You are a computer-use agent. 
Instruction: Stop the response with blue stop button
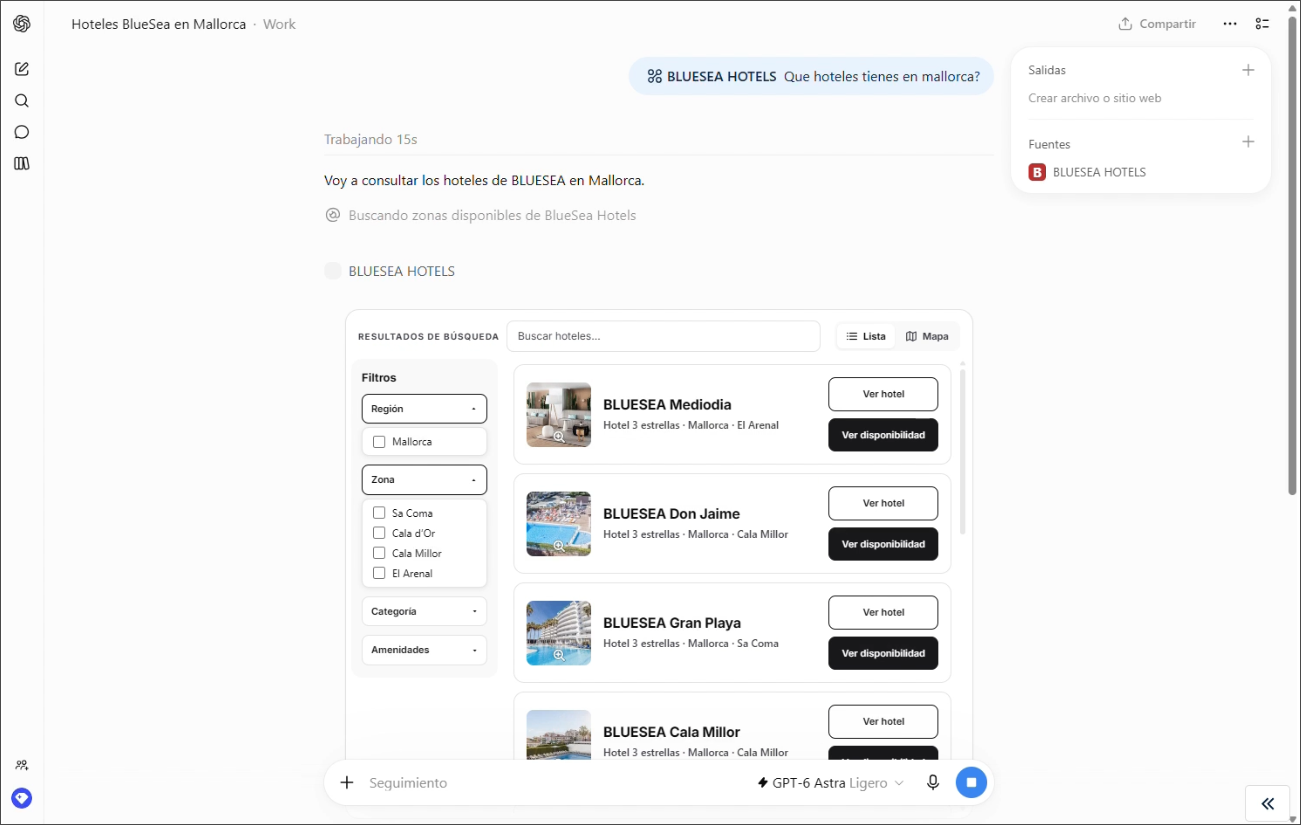tap(971, 782)
